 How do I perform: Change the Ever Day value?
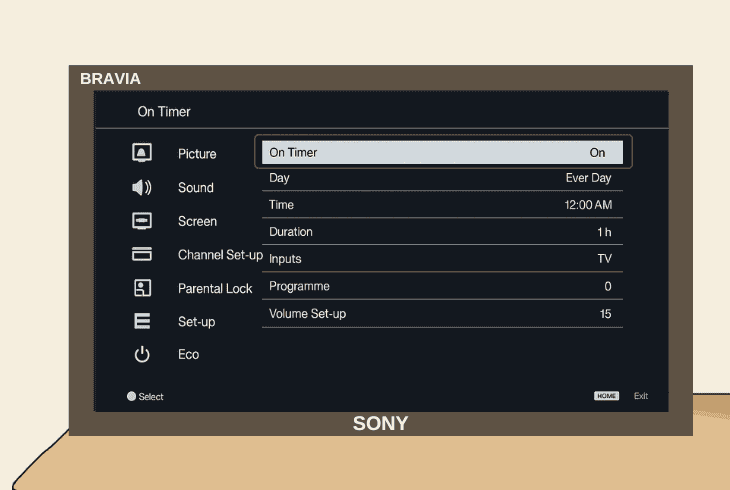(588, 178)
